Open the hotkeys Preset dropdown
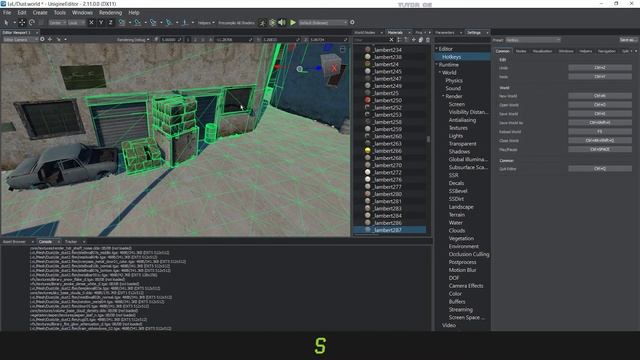 533,40
